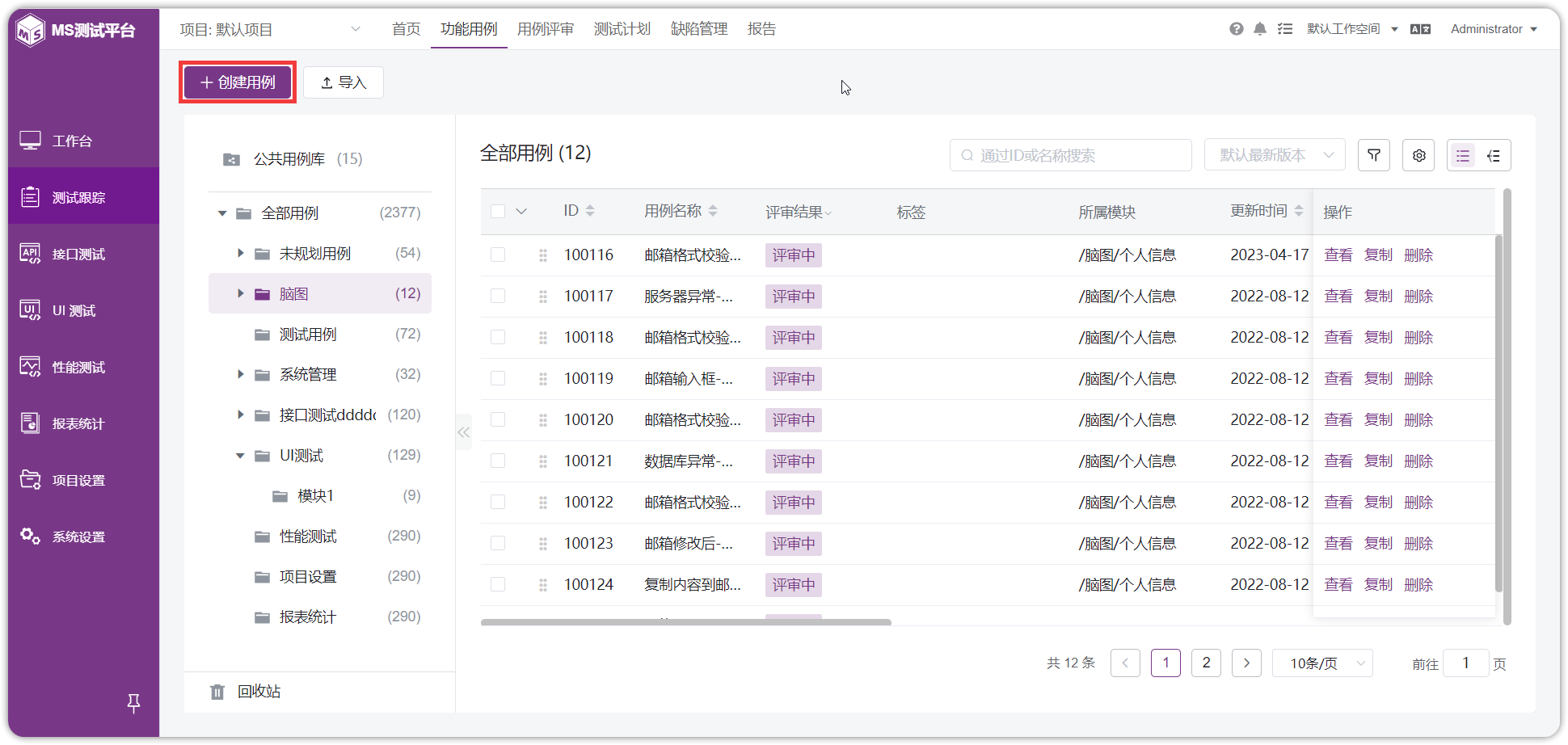Open the 回收站 recycle bin
The height and width of the screenshot is (745, 1568).
[x=246, y=692]
